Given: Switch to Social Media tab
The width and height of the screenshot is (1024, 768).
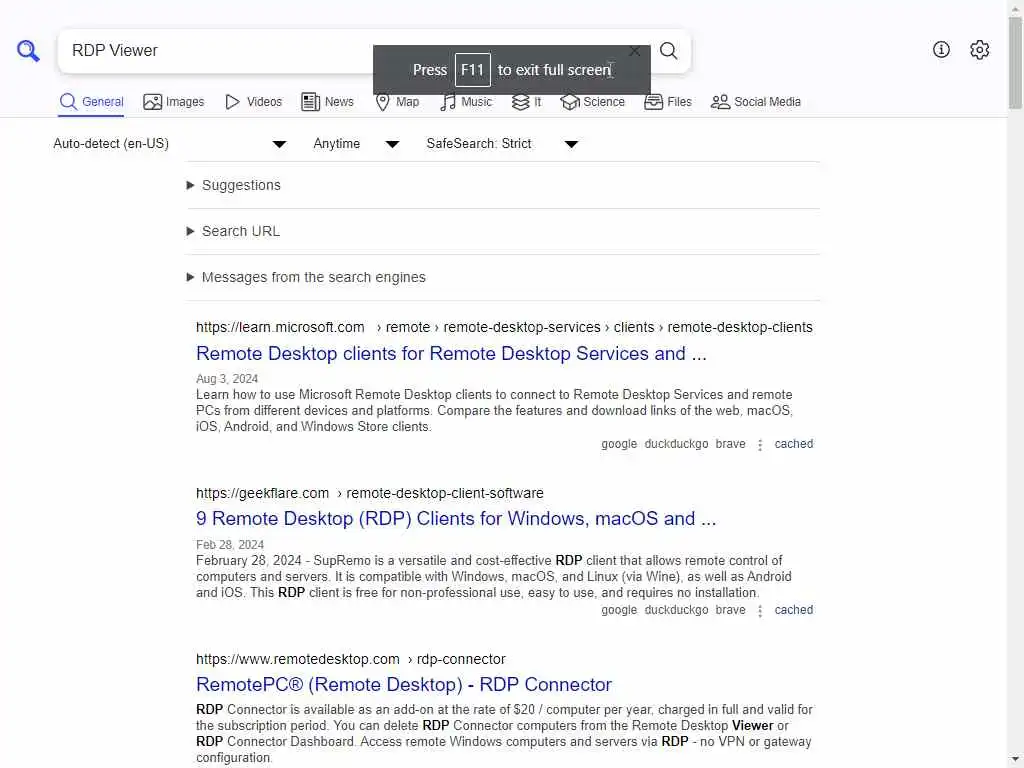Looking at the screenshot, I should coord(756,102).
